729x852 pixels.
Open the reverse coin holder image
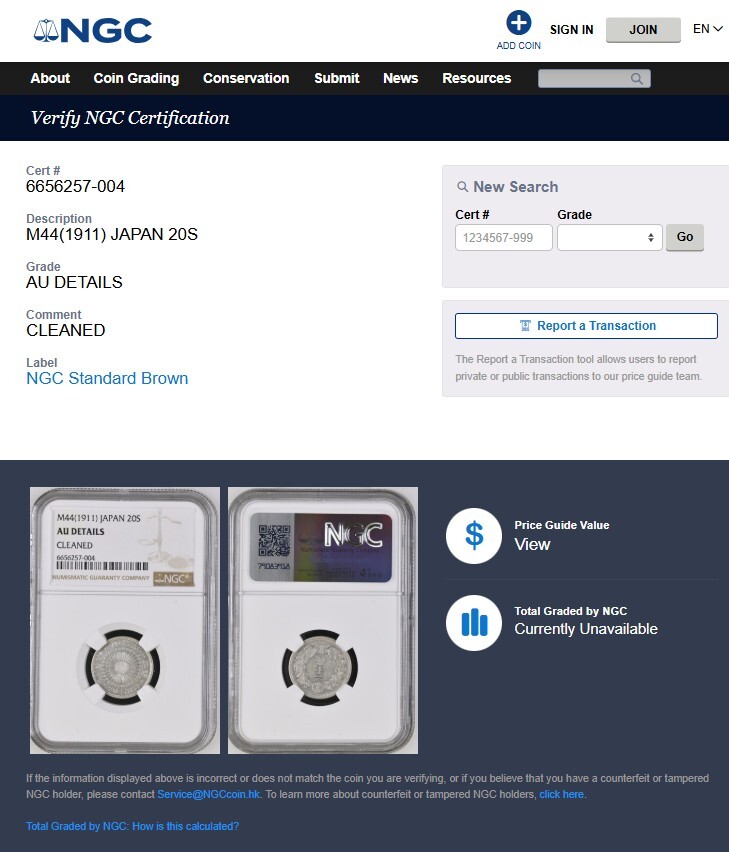323,620
